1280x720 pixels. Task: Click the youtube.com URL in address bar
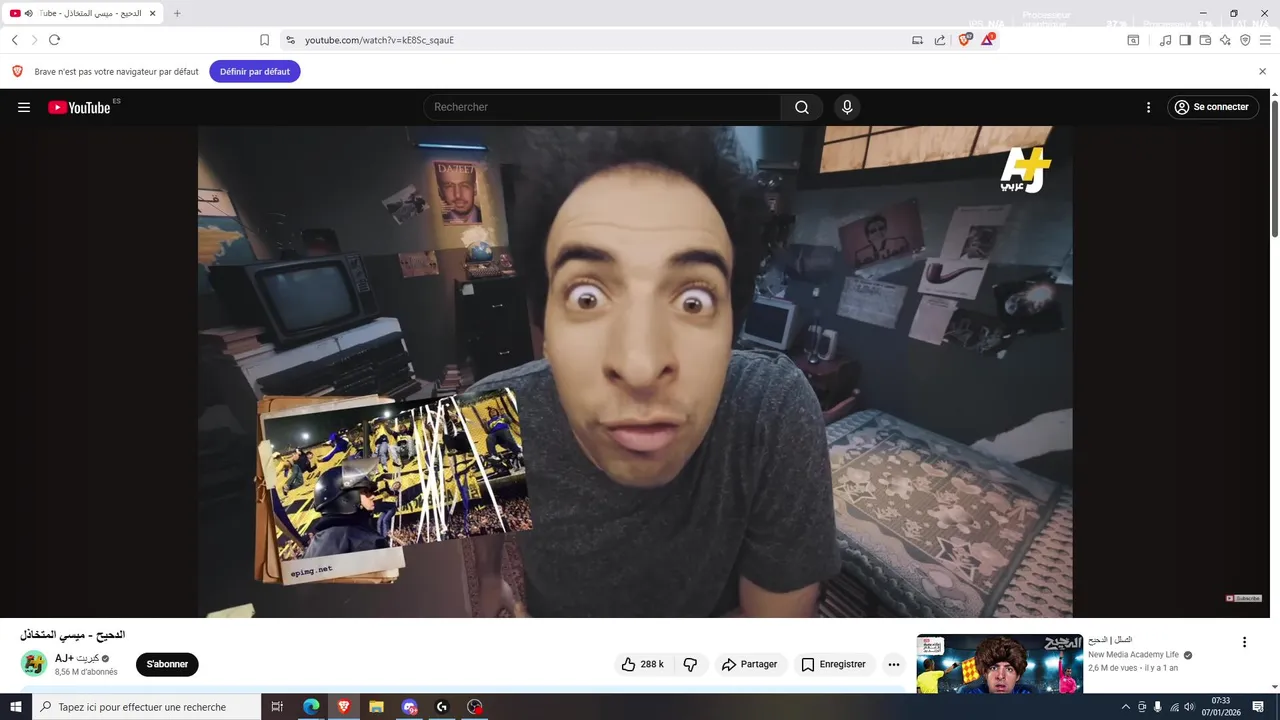pos(379,40)
